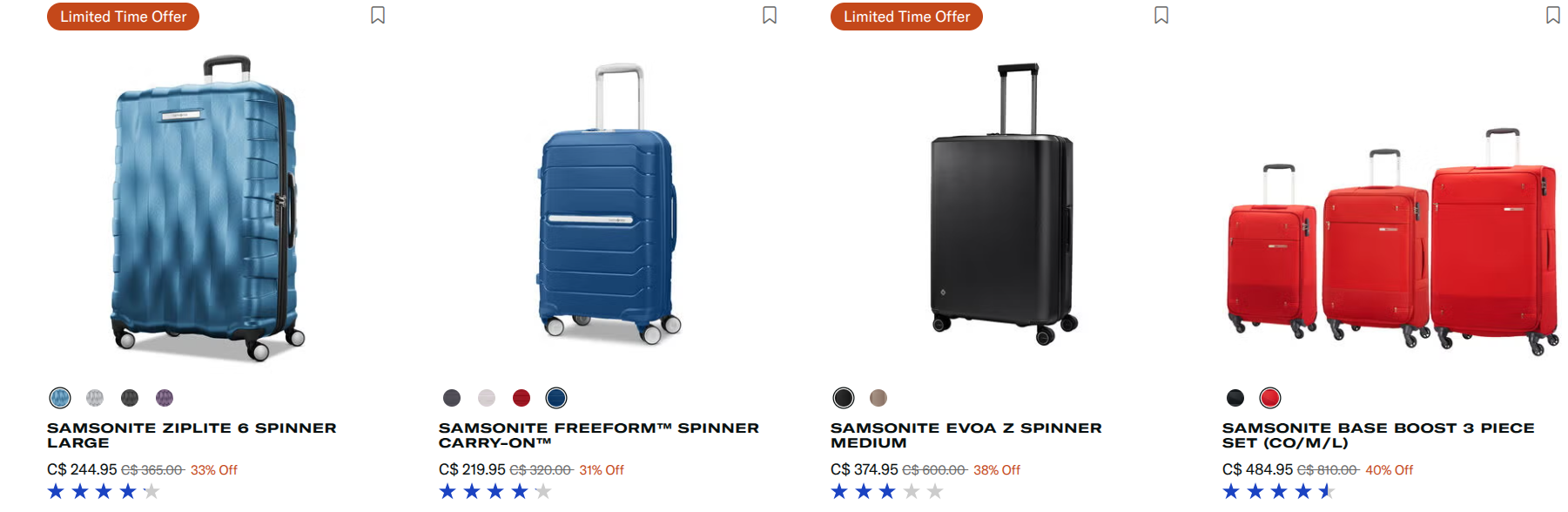Choose the dark grey Freeform swatch
The width and height of the screenshot is (1568, 512).
[452, 398]
